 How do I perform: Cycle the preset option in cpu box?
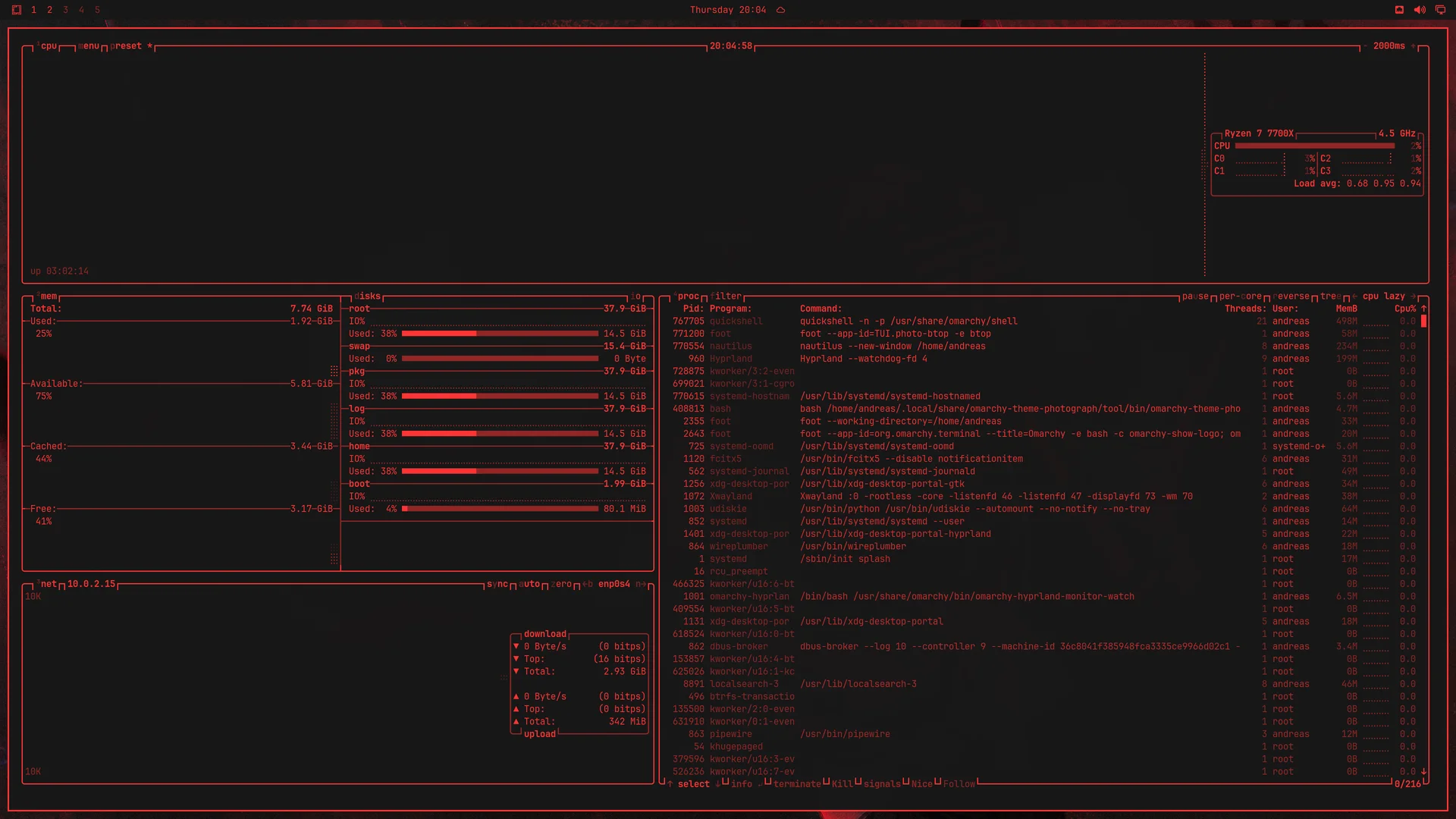126,46
